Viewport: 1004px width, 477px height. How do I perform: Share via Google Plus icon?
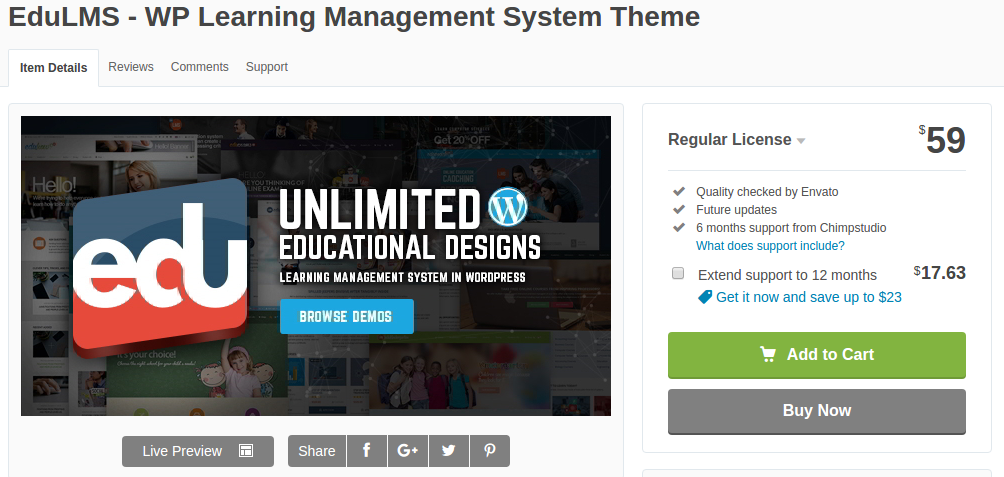point(408,451)
